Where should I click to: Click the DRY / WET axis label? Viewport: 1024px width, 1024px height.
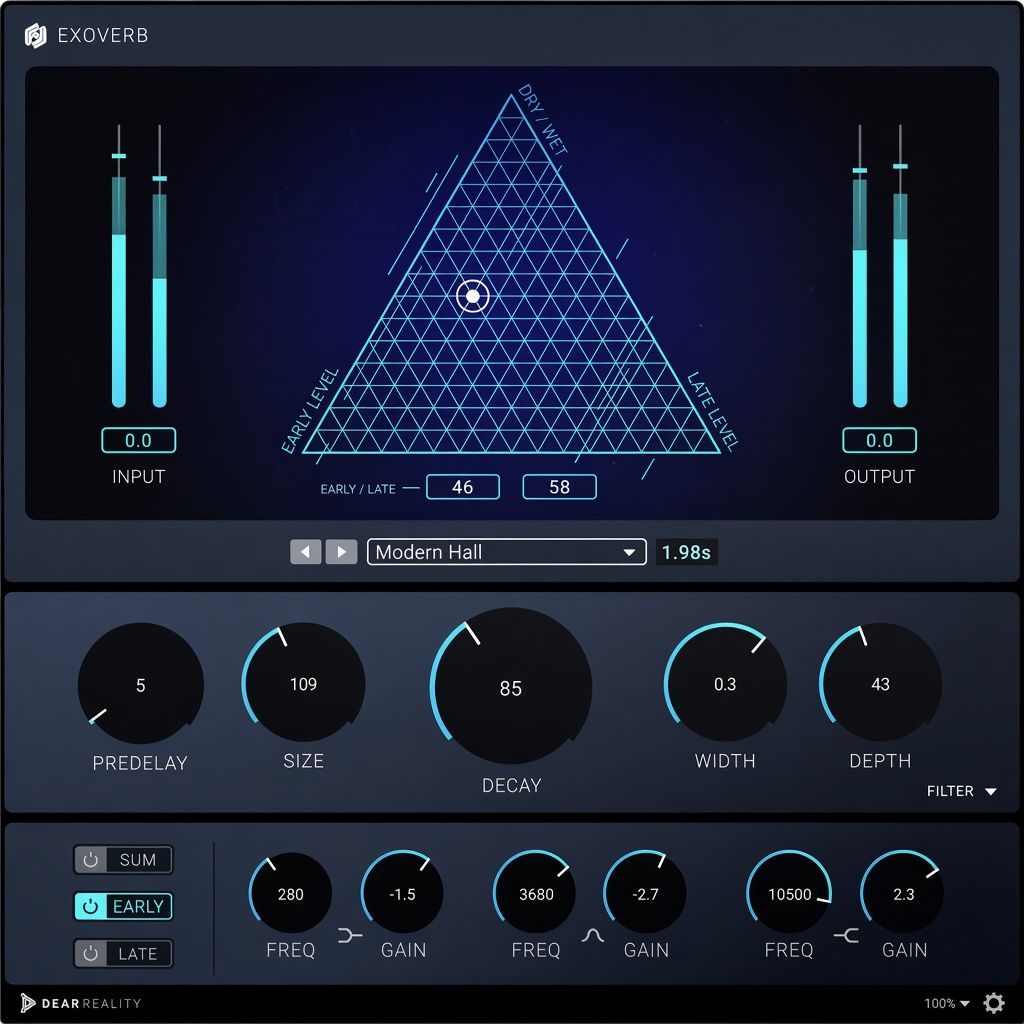(543, 120)
